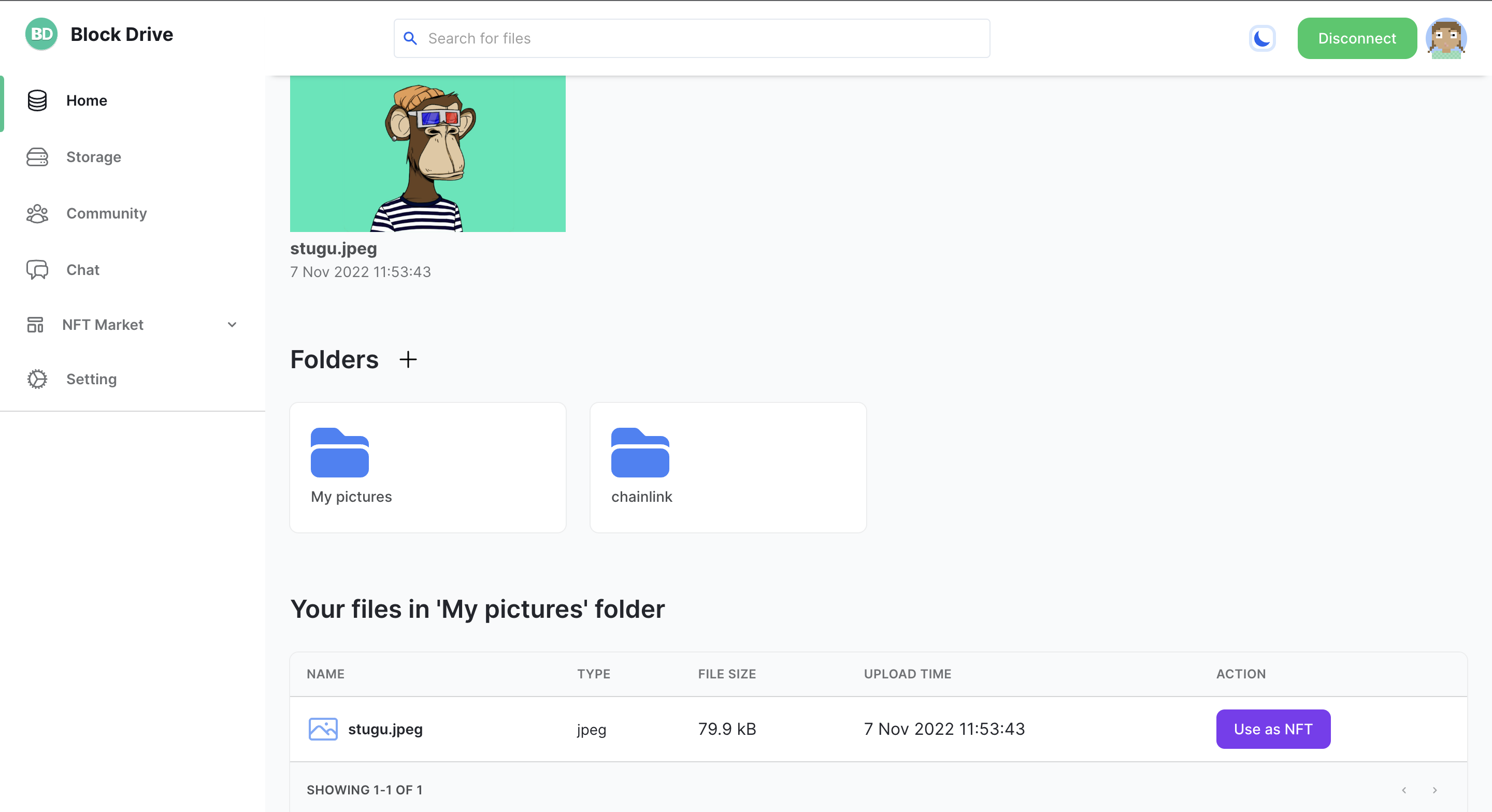Go to previous page of files table
Image resolution: width=1492 pixels, height=812 pixels.
1403,790
